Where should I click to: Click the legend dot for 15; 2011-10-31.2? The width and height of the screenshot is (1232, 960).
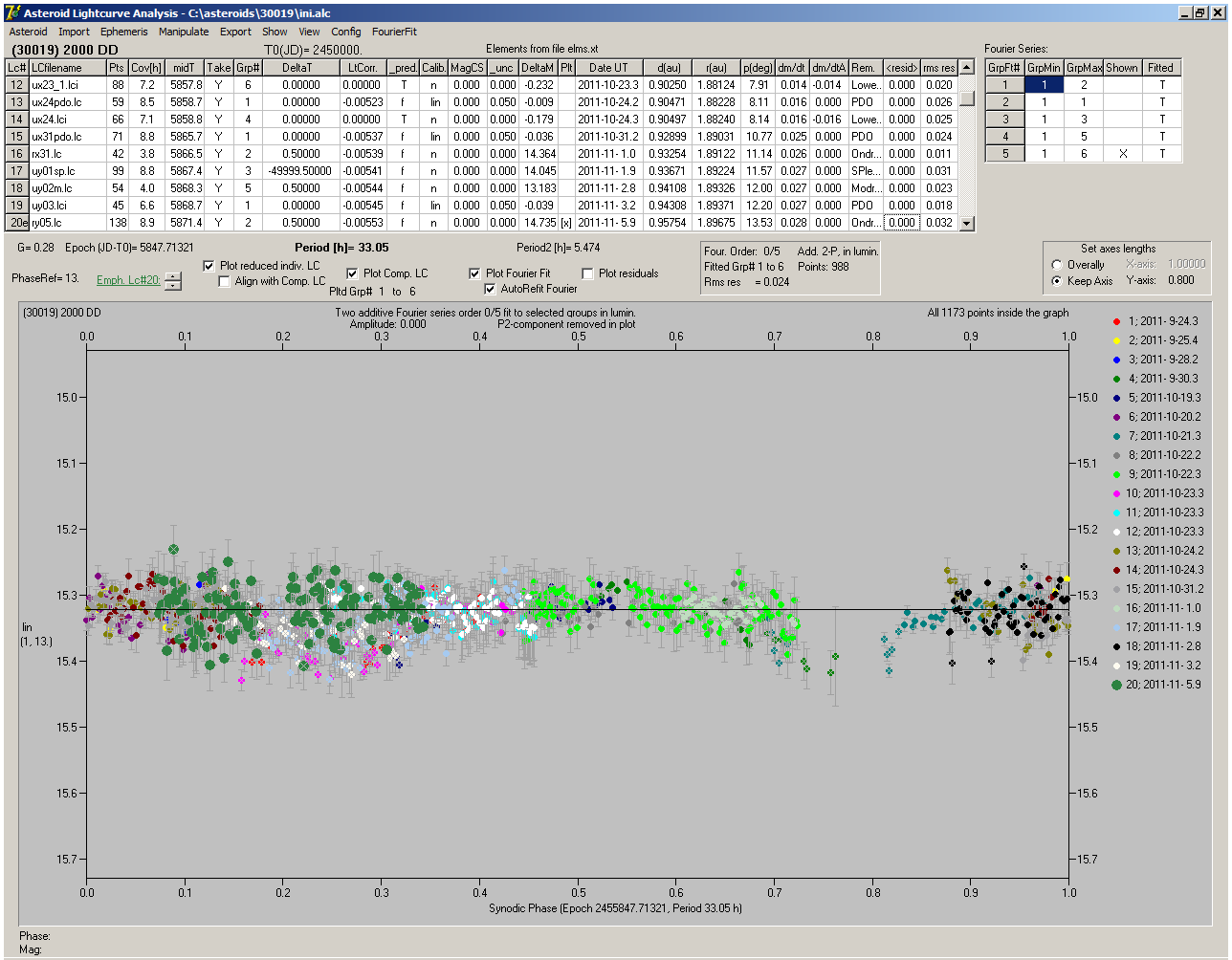1116,589
